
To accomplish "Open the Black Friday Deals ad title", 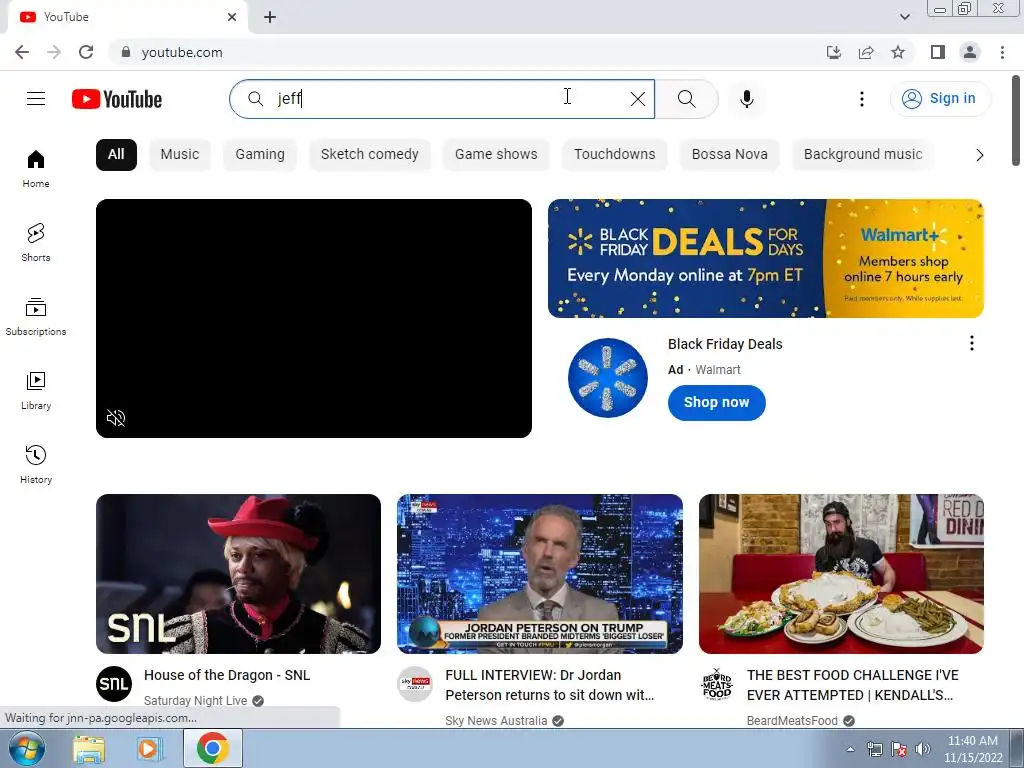I will pyautogui.click(x=725, y=344).
